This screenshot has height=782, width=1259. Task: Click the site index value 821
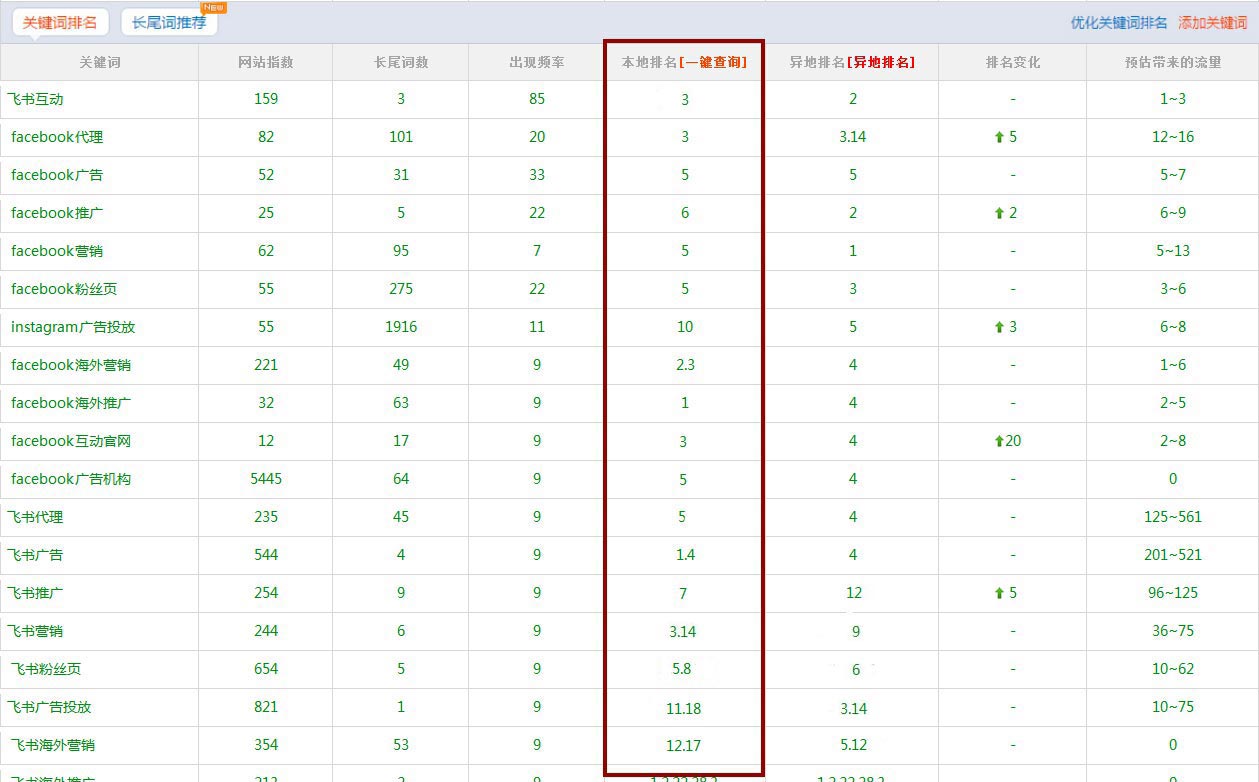point(266,707)
